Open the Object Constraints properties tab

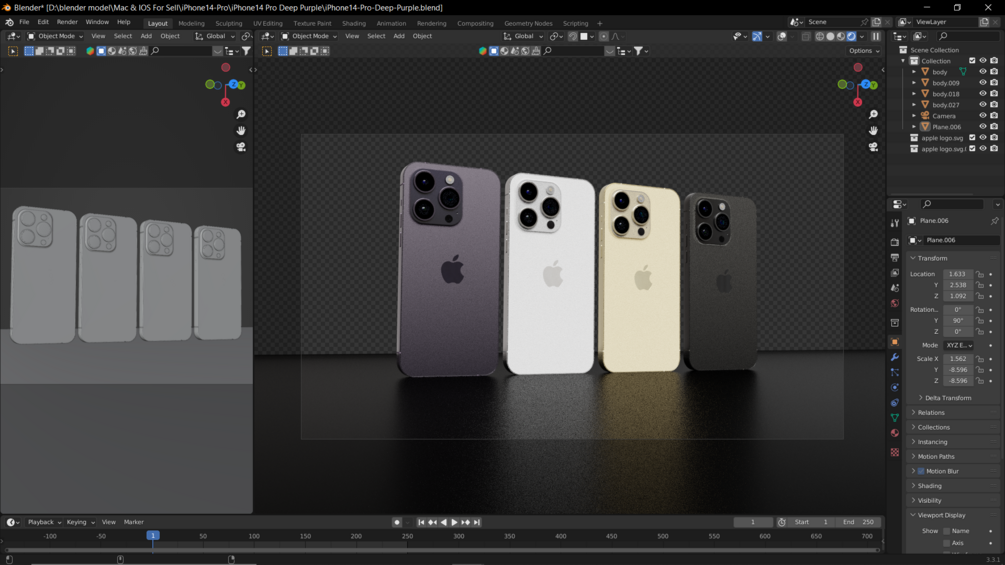click(895, 403)
